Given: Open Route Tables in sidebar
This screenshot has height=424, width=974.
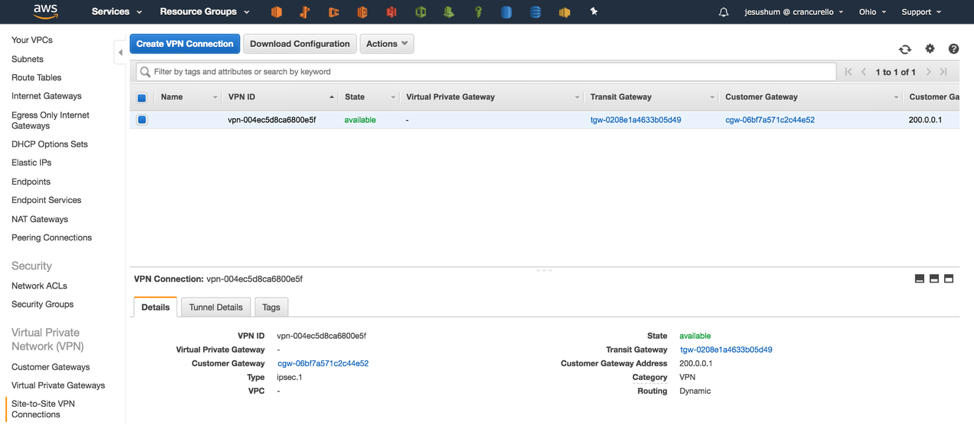Looking at the screenshot, I should [x=36, y=78].
